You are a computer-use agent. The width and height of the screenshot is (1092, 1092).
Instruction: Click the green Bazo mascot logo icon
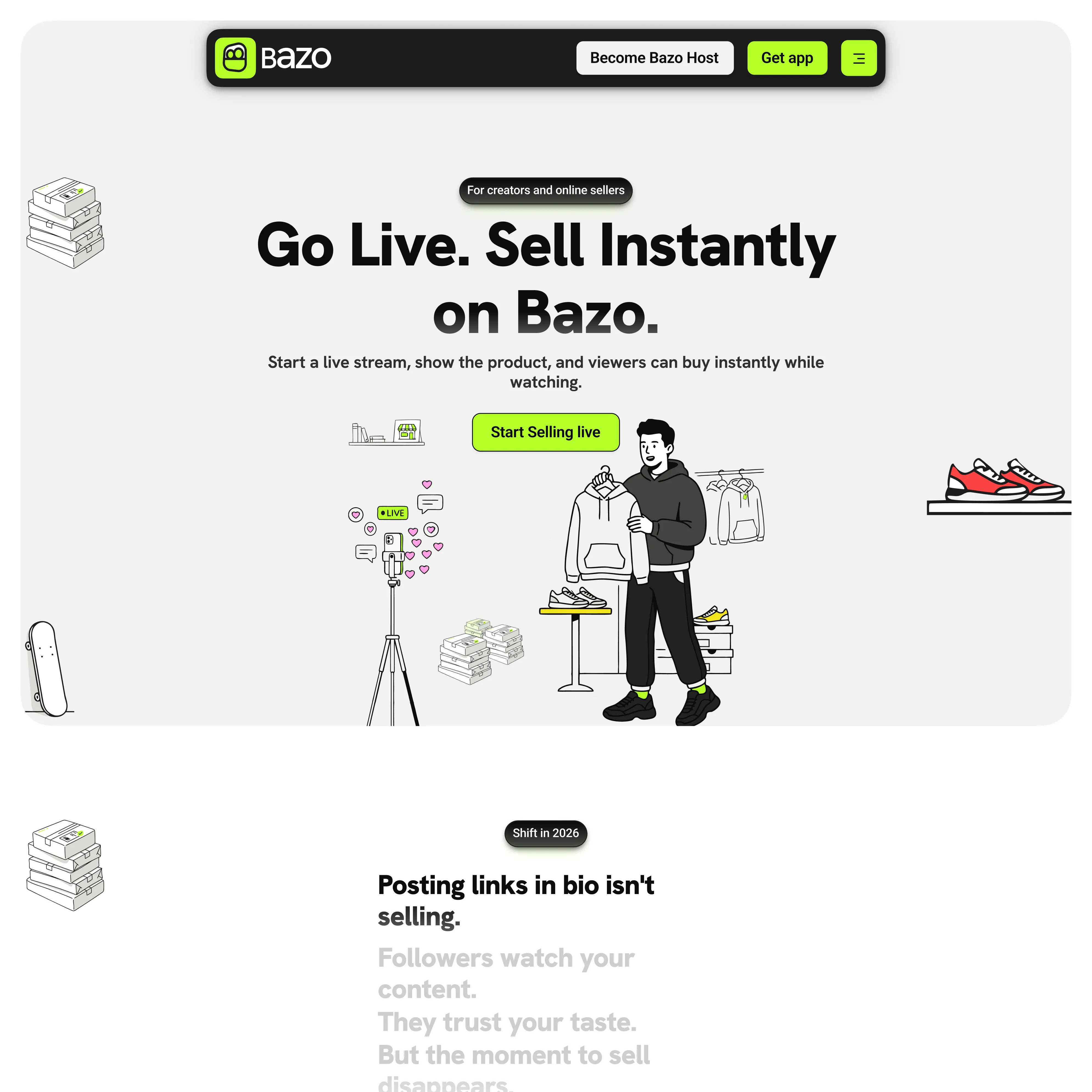[235, 58]
